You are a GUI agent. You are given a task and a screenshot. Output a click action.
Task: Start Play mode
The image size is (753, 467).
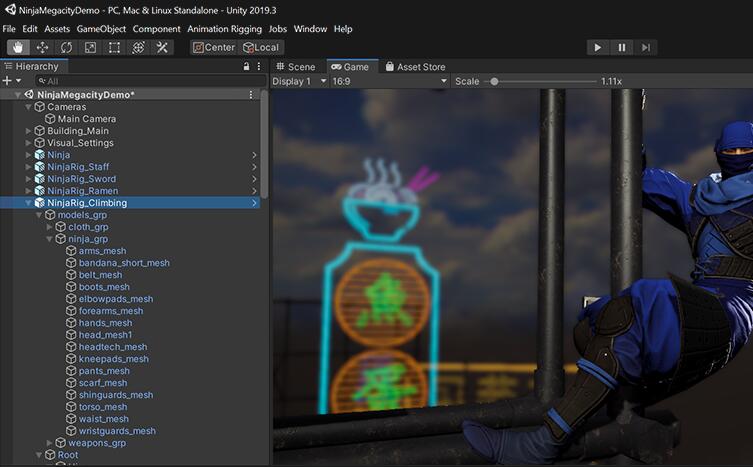597,47
